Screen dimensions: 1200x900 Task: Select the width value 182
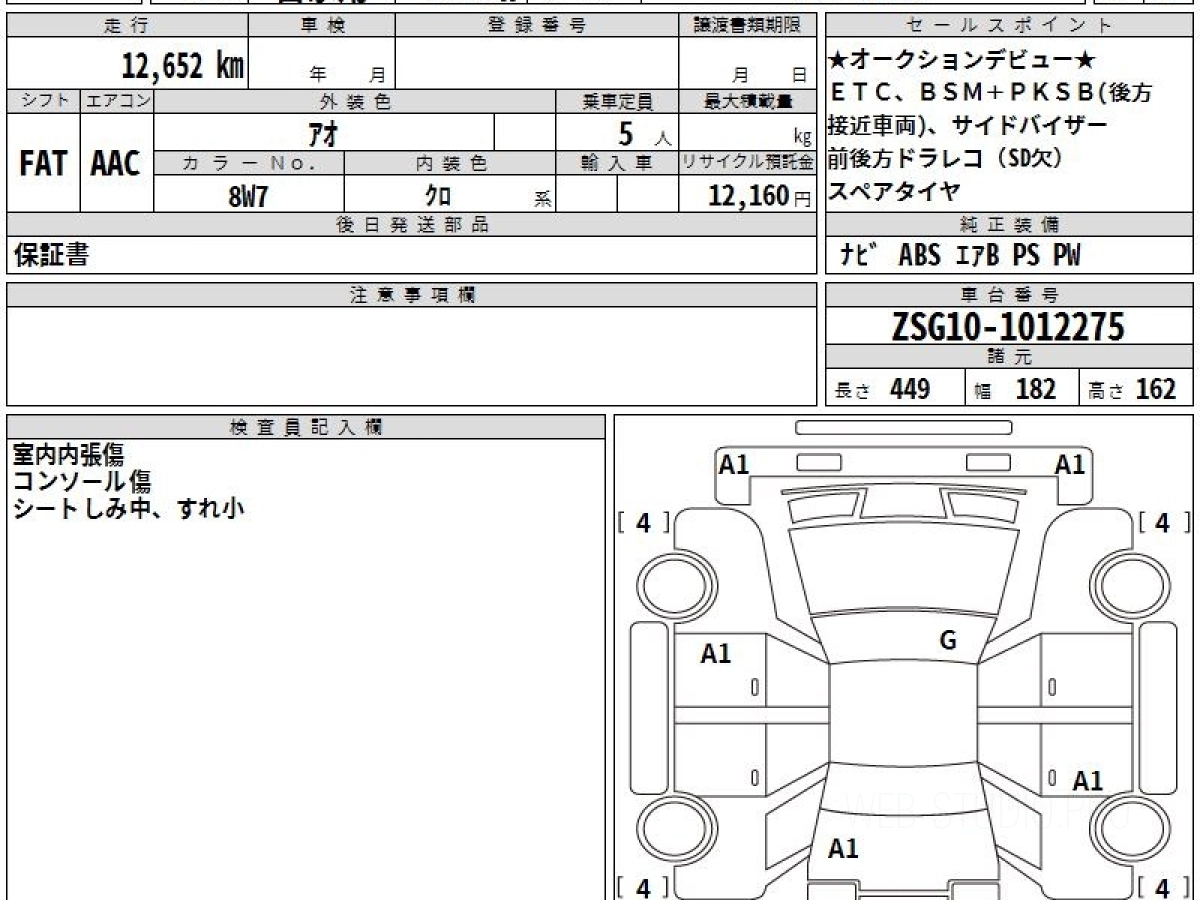[x=1036, y=389]
